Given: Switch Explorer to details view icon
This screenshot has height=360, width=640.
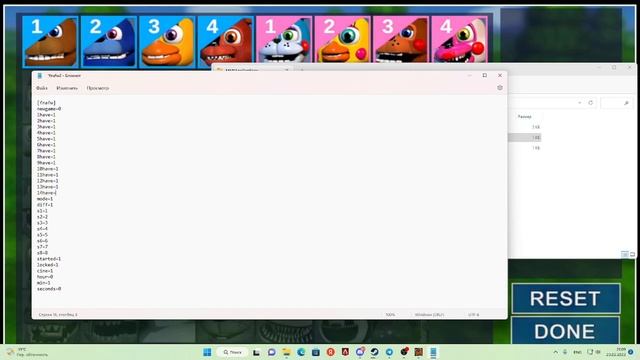Looking at the screenshot, I should click(624, 254).
